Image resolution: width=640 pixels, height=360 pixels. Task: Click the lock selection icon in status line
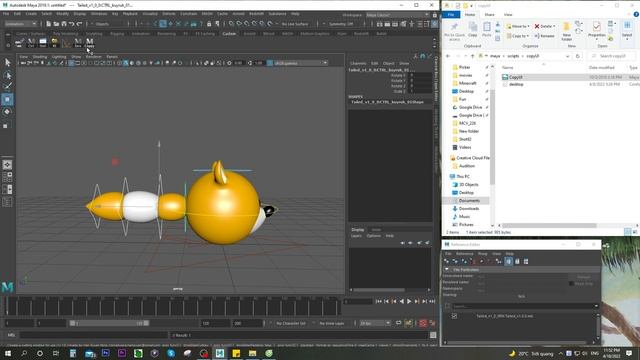point(209,24)
